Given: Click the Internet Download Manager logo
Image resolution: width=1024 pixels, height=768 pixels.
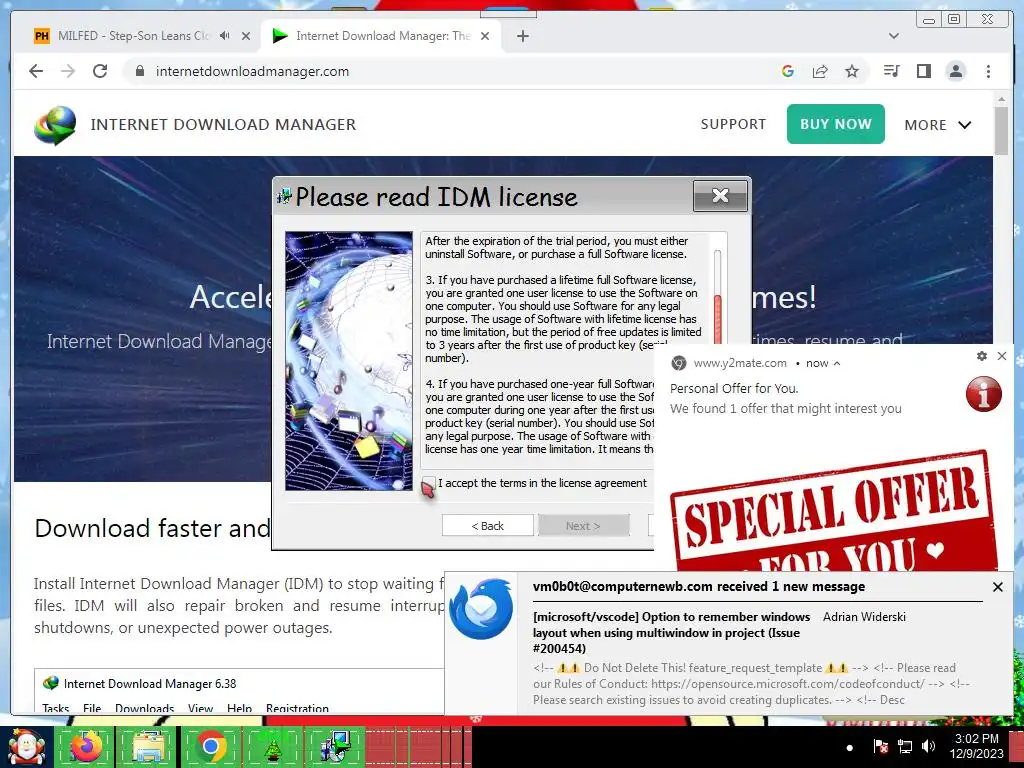Looking at the screenshot, I should tap(56, 125).
